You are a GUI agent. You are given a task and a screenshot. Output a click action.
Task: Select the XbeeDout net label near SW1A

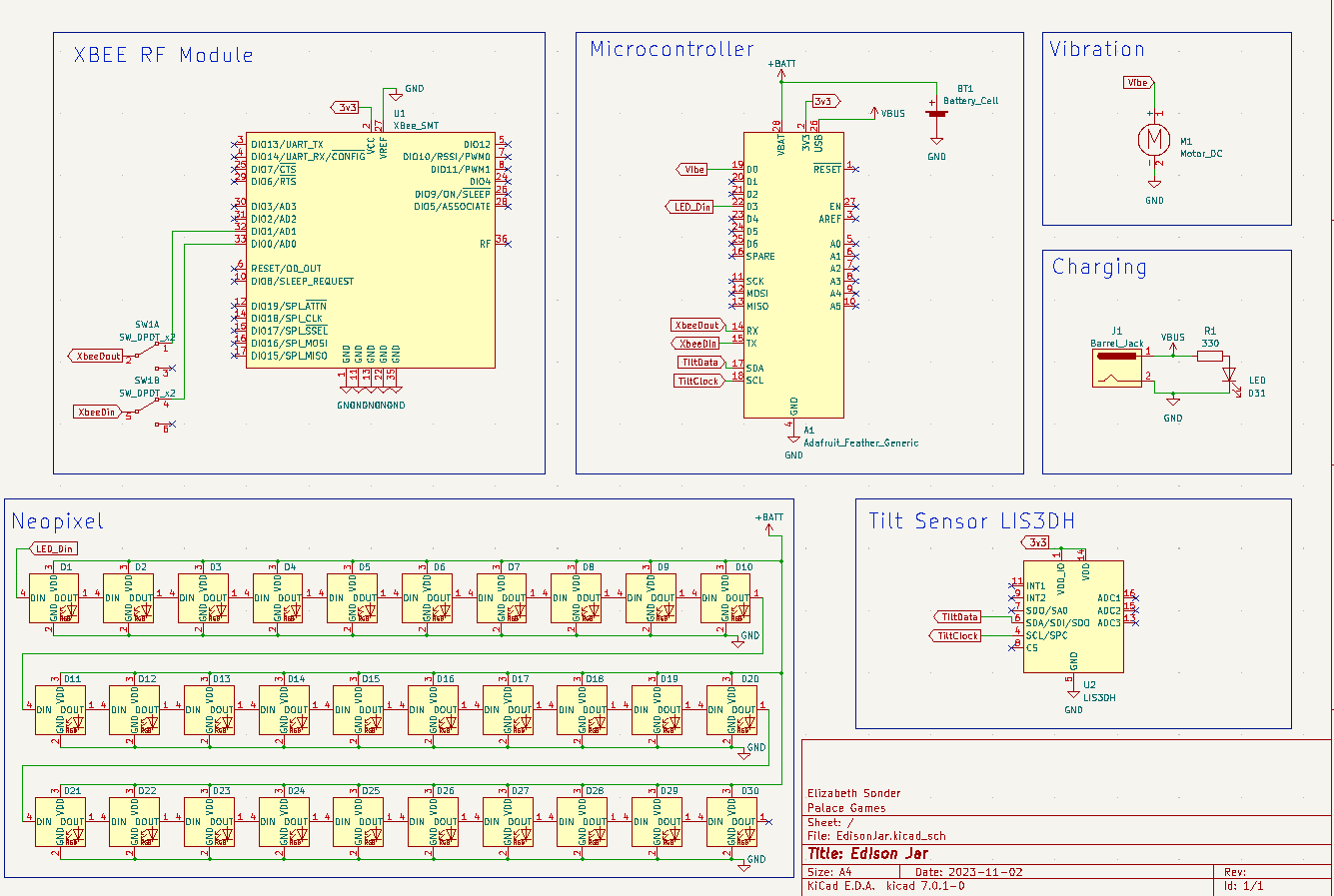pyautogui.click(x=95, y=356)
